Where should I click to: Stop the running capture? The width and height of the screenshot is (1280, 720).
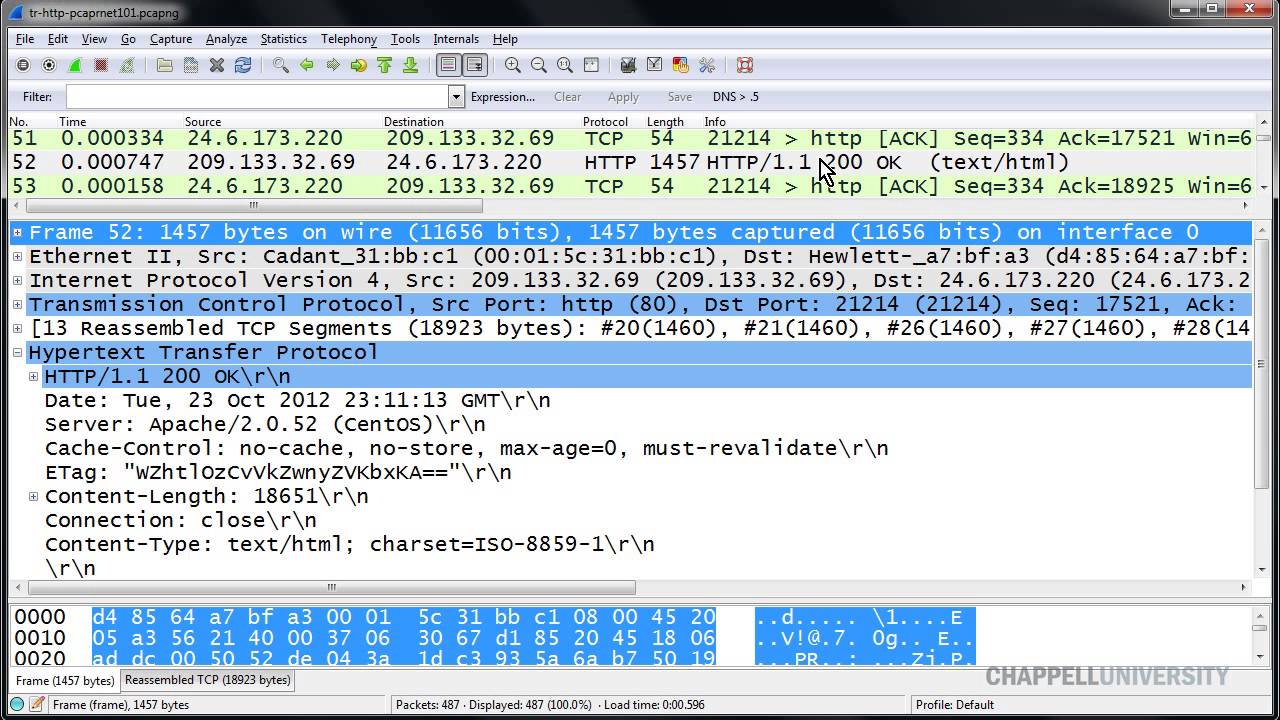pyautogui.click(x=101, y=65)
